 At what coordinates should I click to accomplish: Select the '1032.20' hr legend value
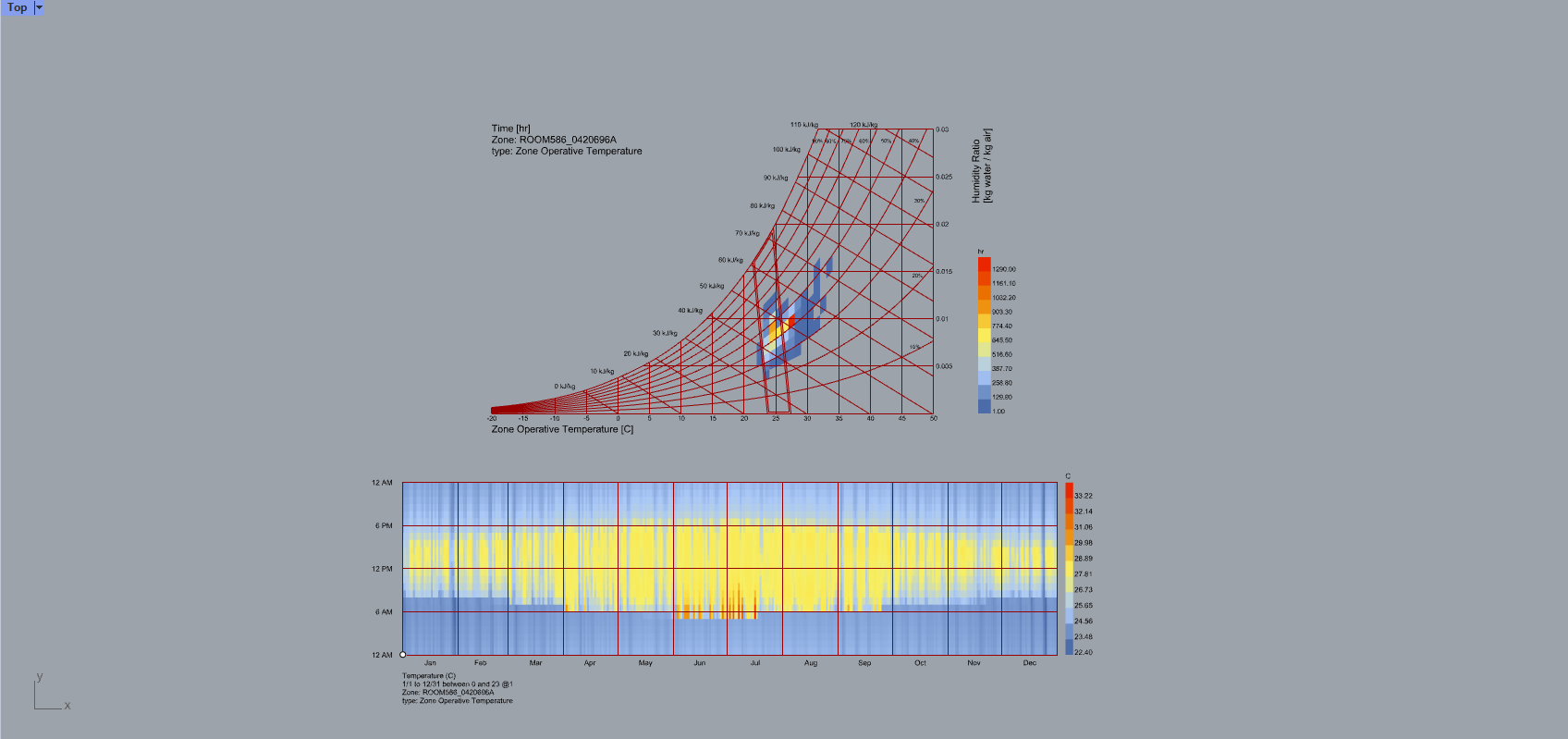click(1003, 298)
